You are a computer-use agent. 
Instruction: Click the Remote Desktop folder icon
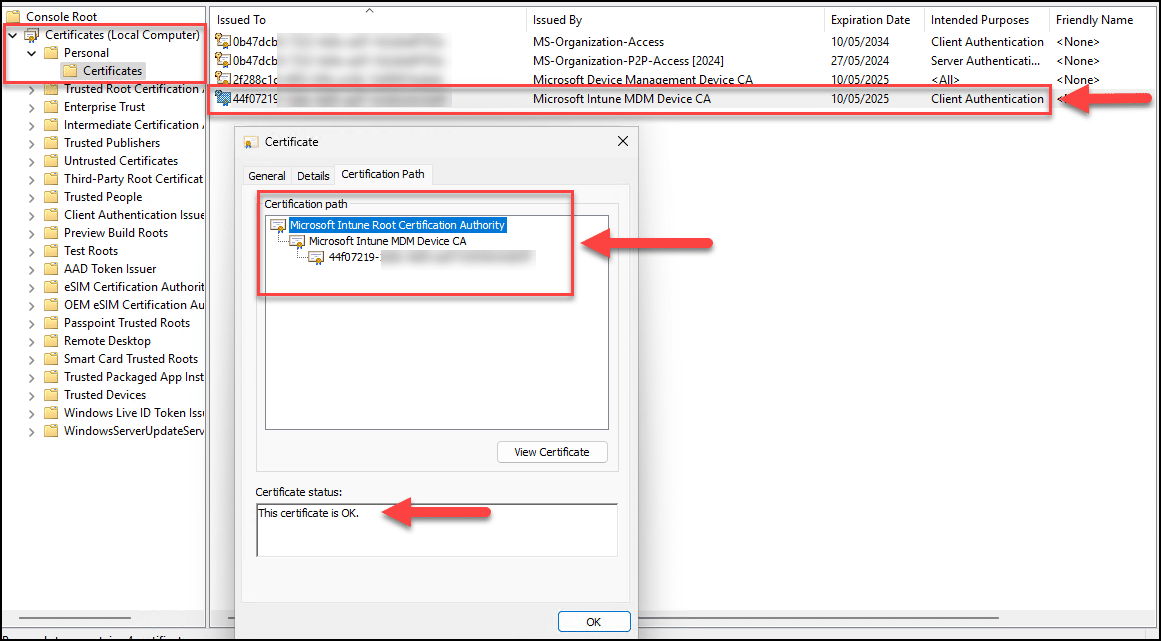tap(51, 340)
